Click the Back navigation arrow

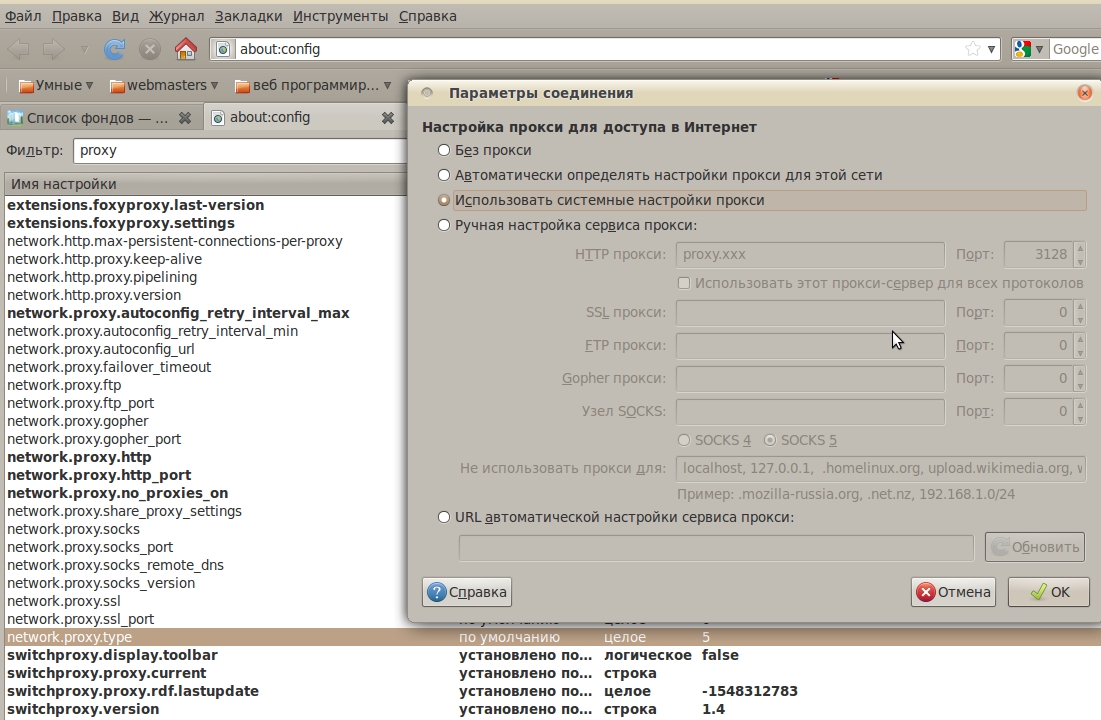19,49
